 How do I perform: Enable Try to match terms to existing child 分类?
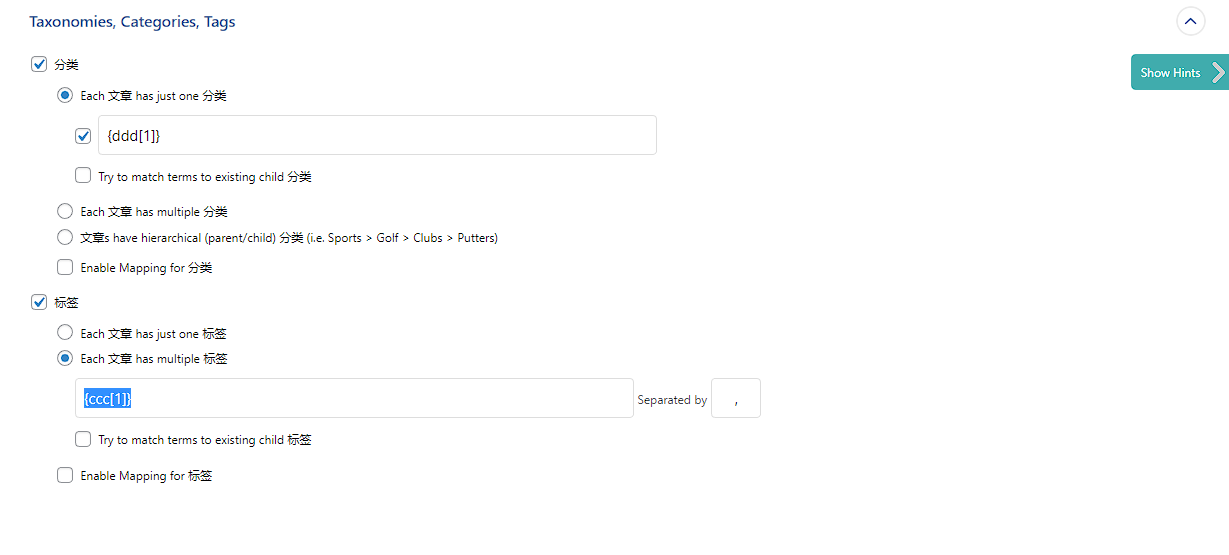83,176
